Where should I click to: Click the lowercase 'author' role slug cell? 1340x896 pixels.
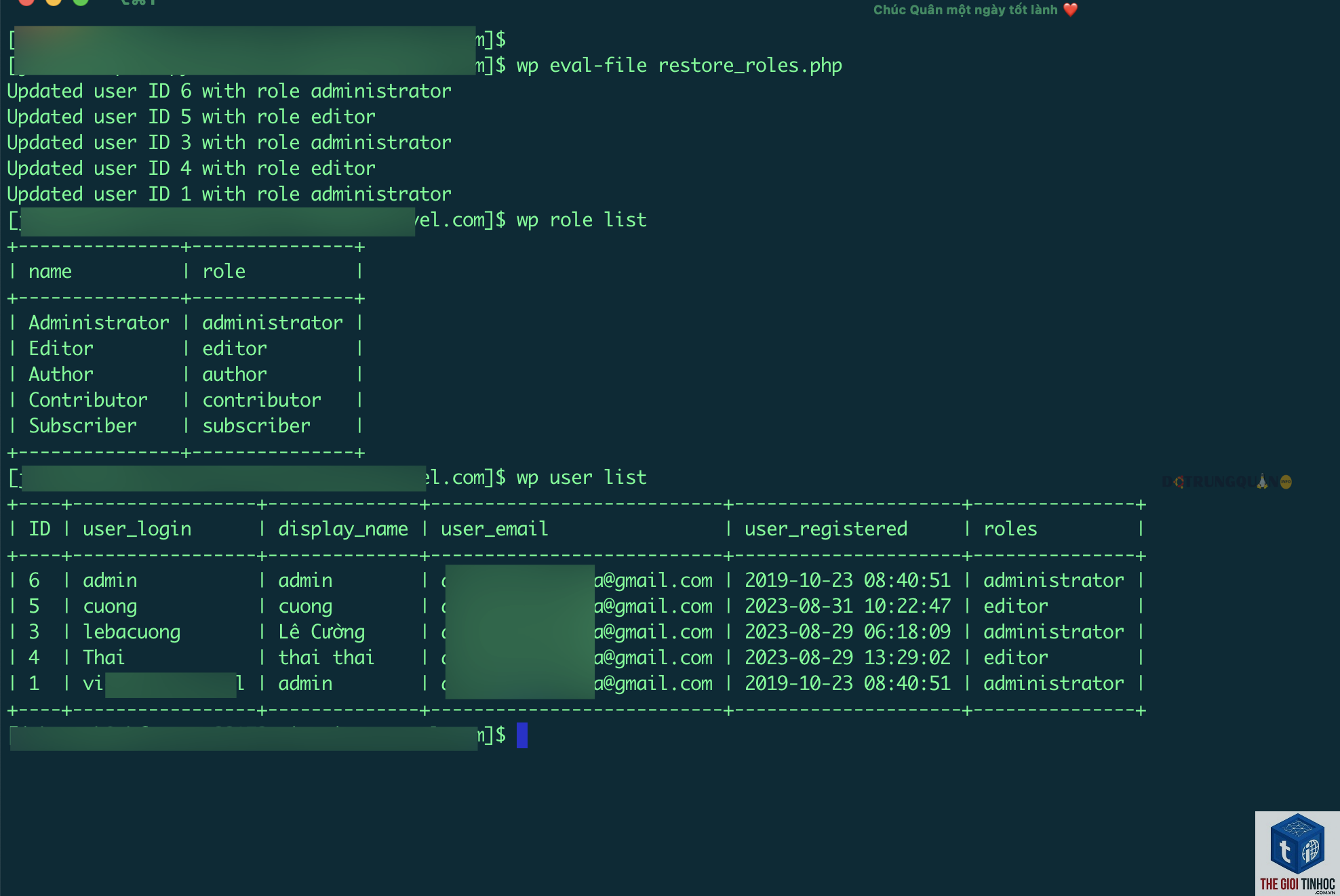pos(235,374)
